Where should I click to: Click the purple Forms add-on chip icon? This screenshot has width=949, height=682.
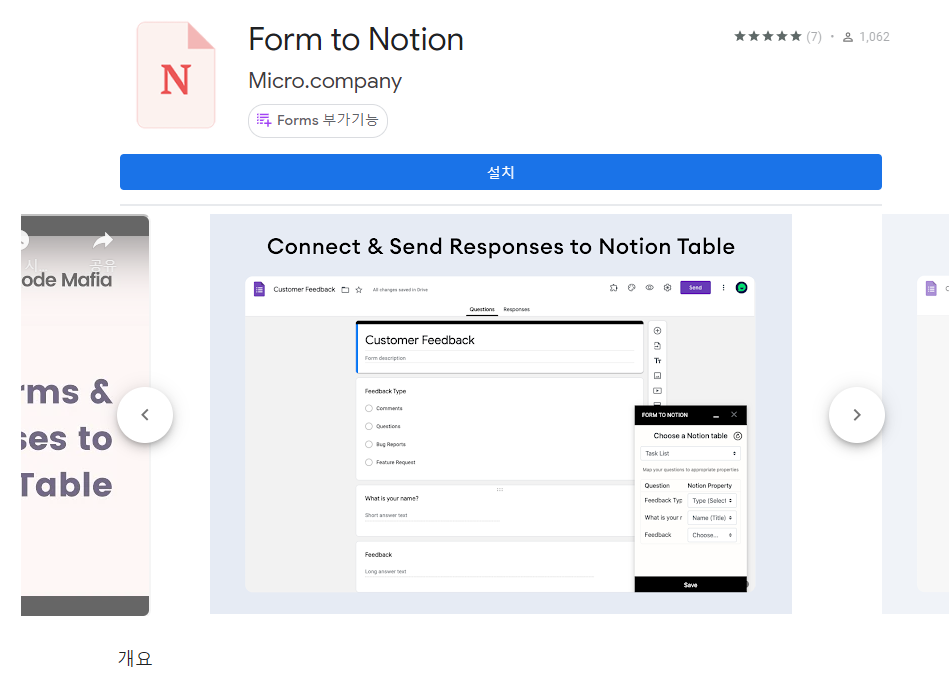pos(264,120)
